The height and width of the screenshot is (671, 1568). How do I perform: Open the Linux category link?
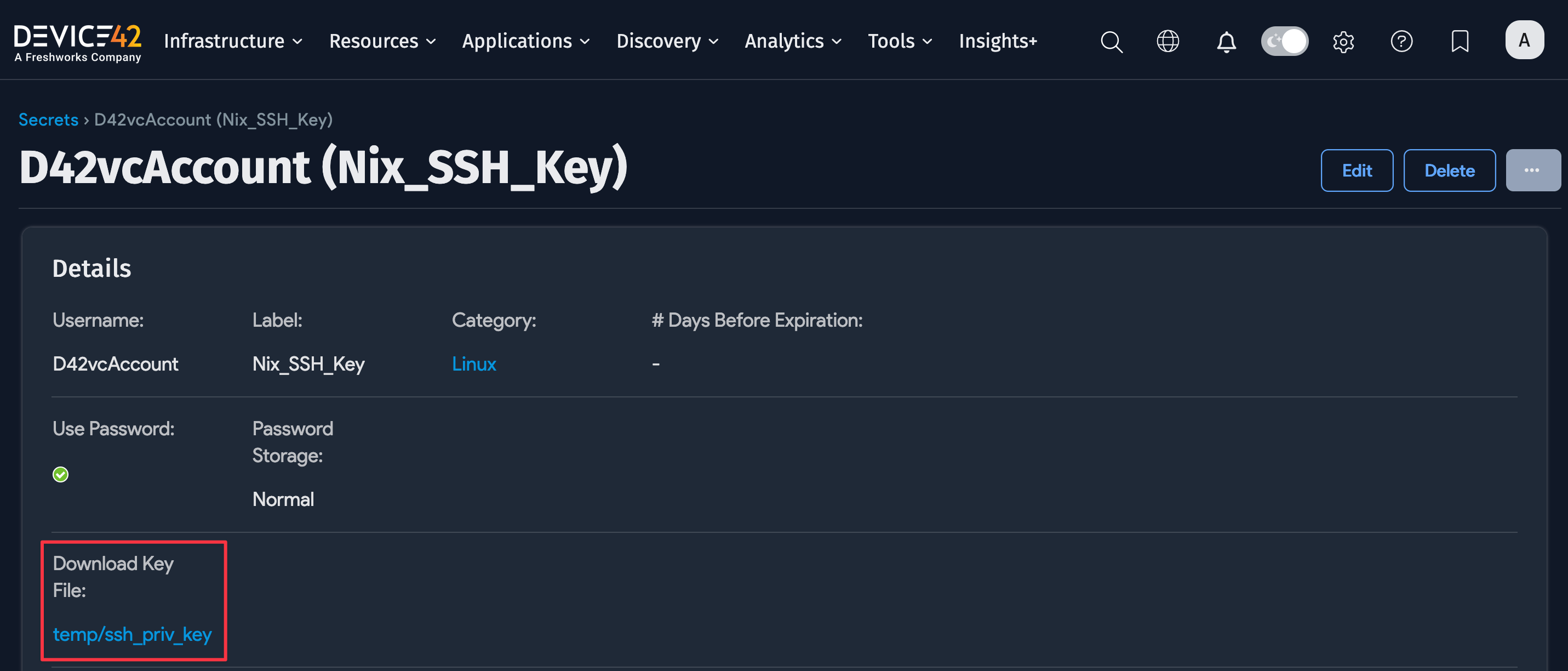pyautogui.click(x=474, y=363)
